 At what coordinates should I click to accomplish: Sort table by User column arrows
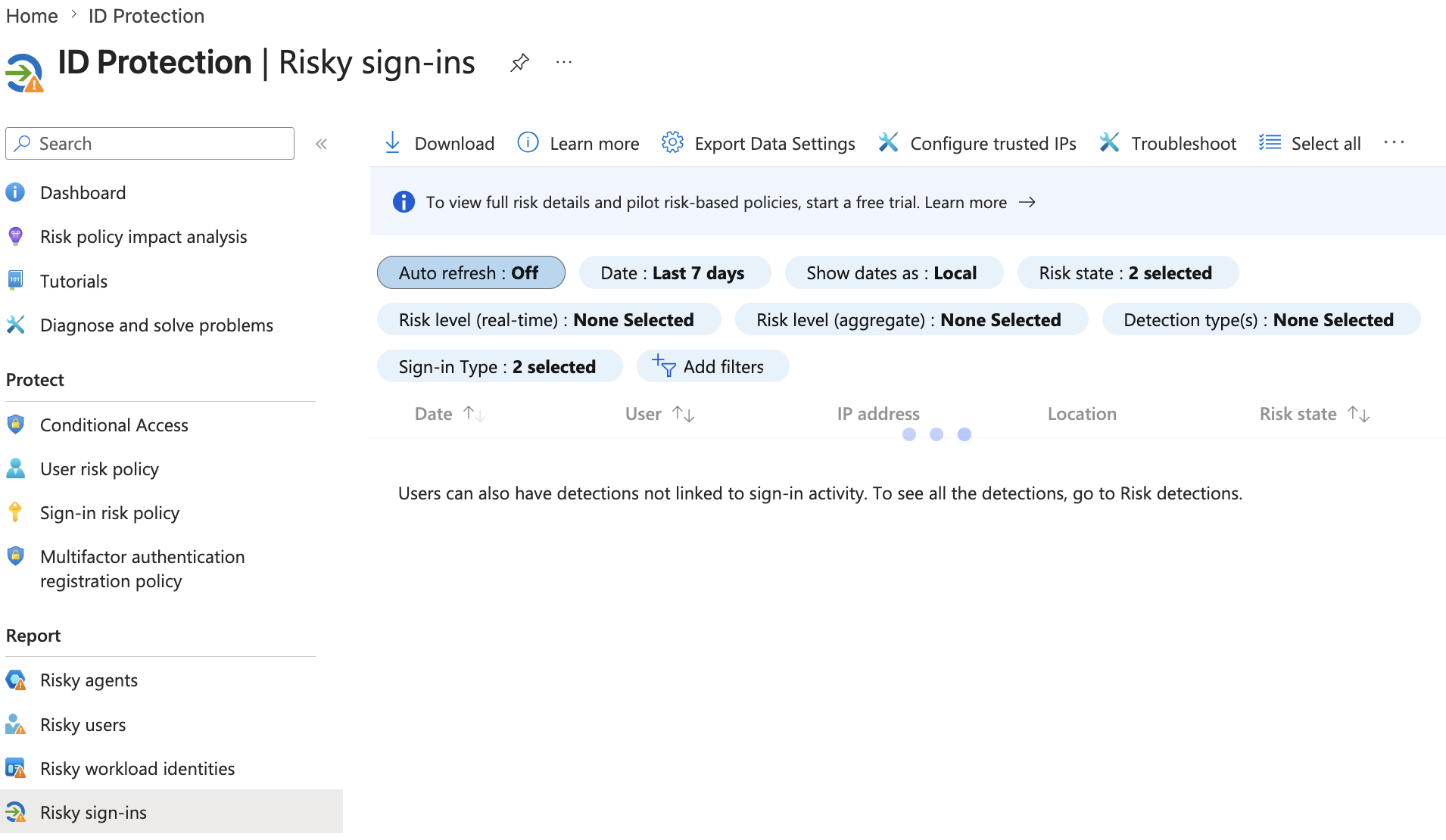(683, 414)
